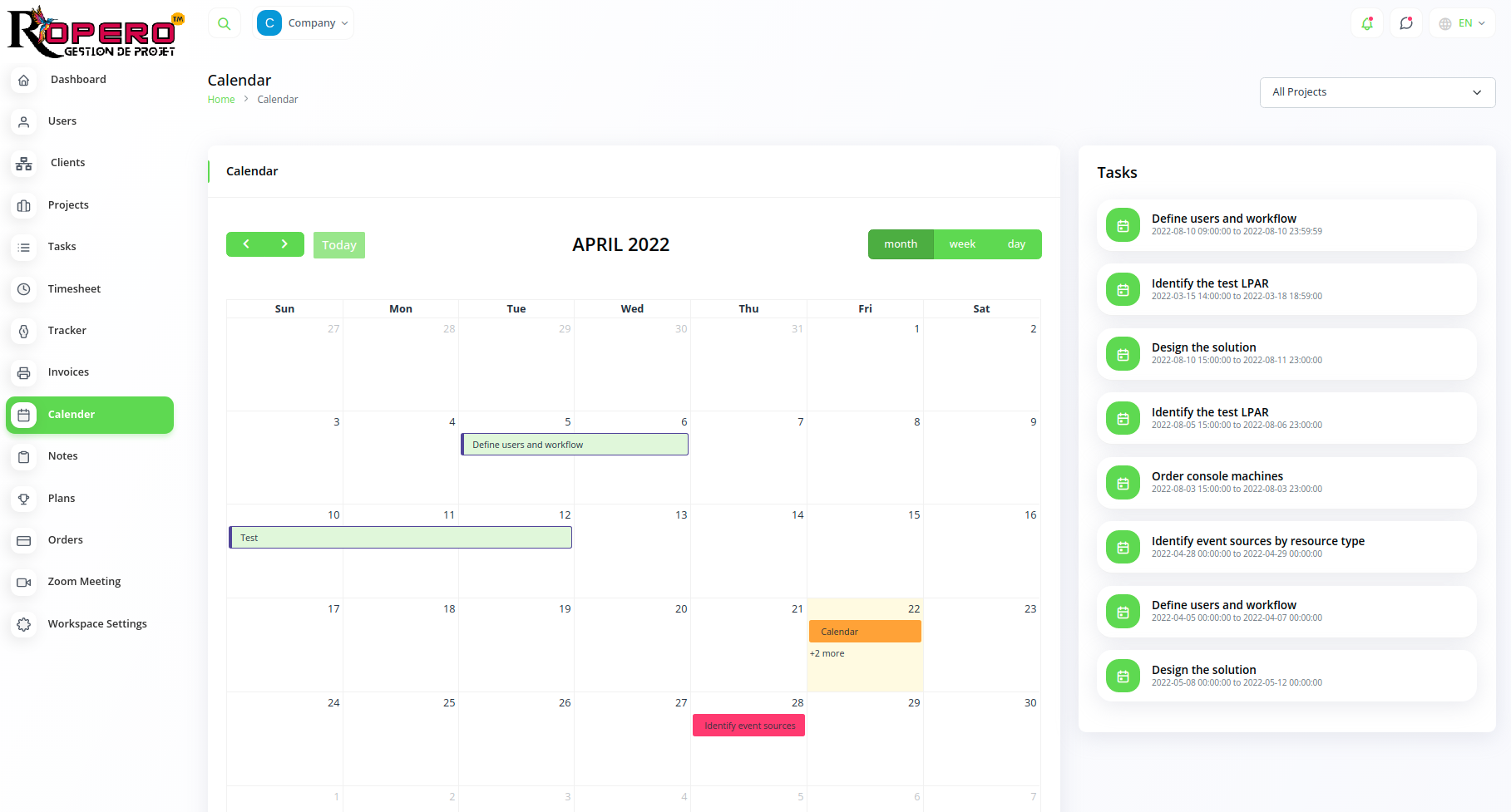Advance to next month arrow

[x=284, y=244]
